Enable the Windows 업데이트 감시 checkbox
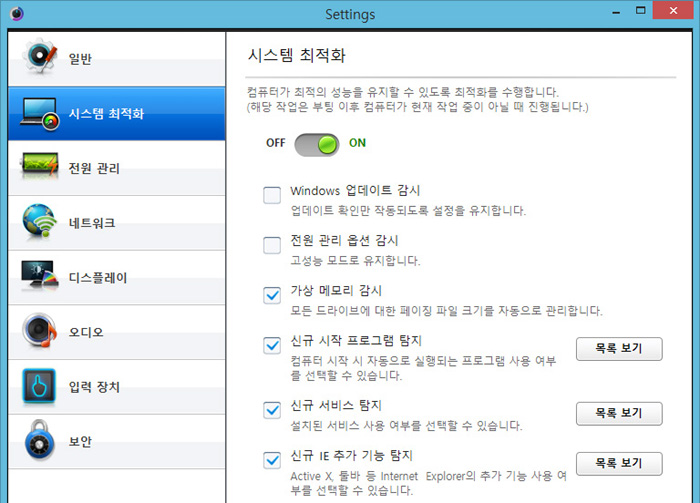 272,195
